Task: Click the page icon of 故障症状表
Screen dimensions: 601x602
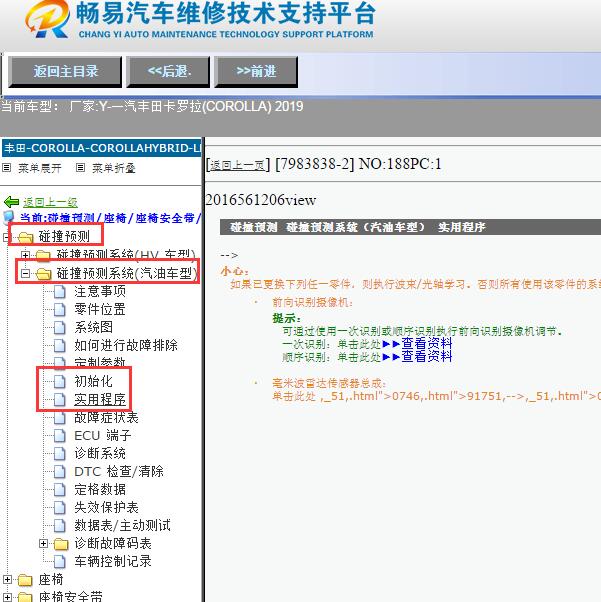Action: coord(60,417)
